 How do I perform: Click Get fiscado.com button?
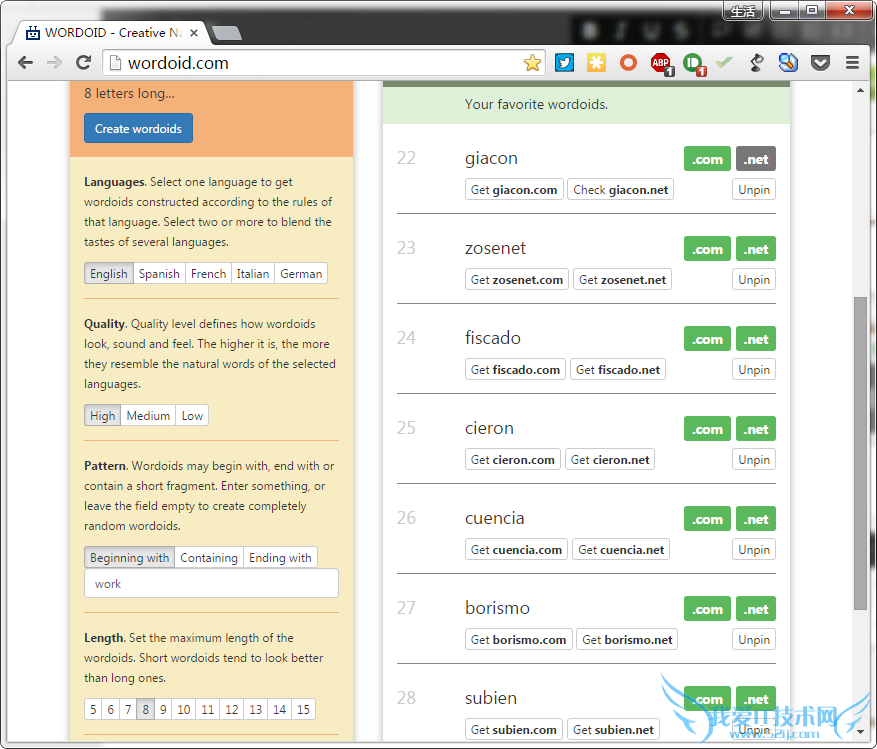[515, 370]
